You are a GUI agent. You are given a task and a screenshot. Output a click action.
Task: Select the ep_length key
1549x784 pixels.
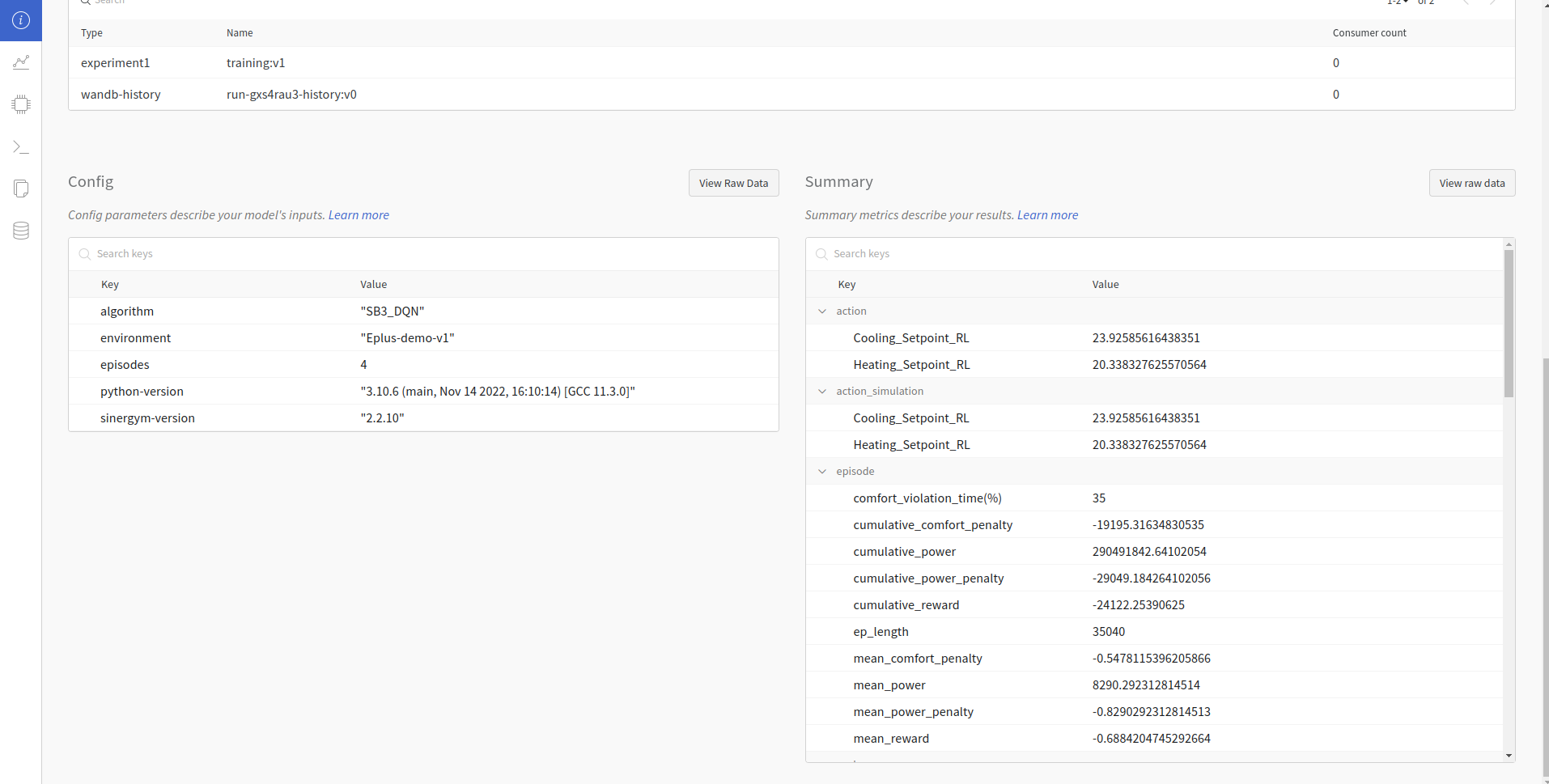[x=881, y=632]
